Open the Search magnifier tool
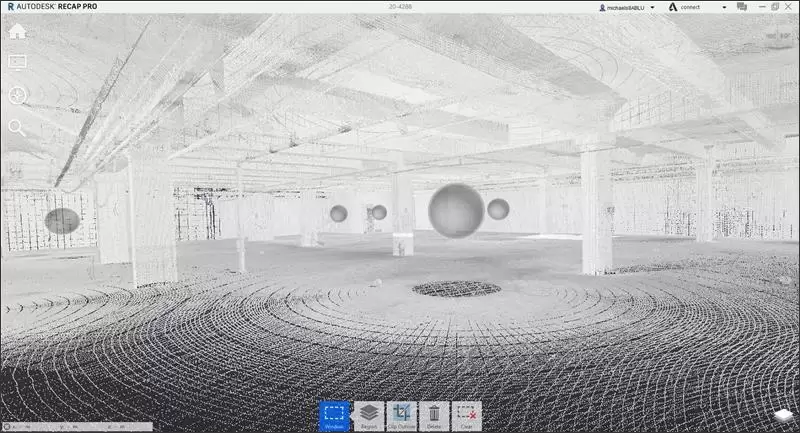Screen dimensions: 800x433 (17, 127)
